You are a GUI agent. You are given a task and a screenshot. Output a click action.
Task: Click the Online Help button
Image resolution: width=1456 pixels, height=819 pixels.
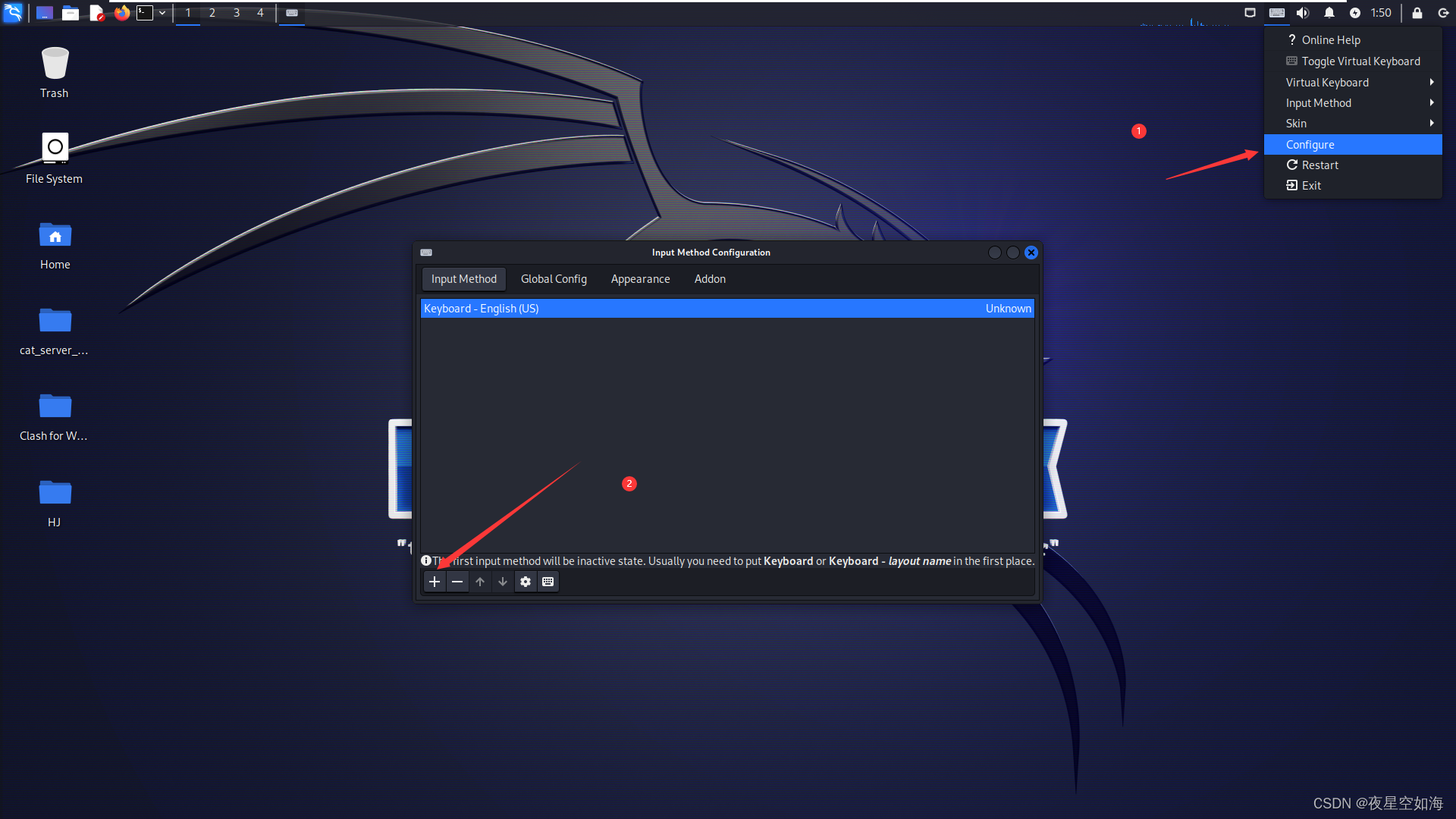click(1330, 40)
